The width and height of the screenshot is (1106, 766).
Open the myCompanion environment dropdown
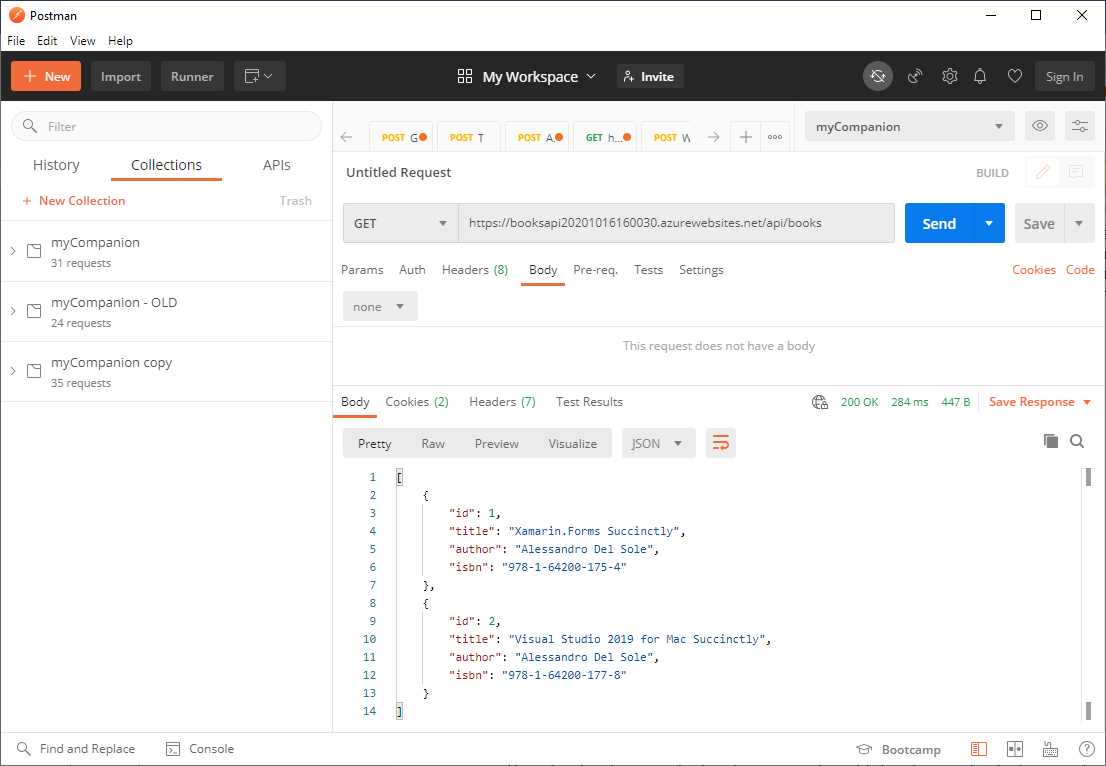[x=908, y=125]
